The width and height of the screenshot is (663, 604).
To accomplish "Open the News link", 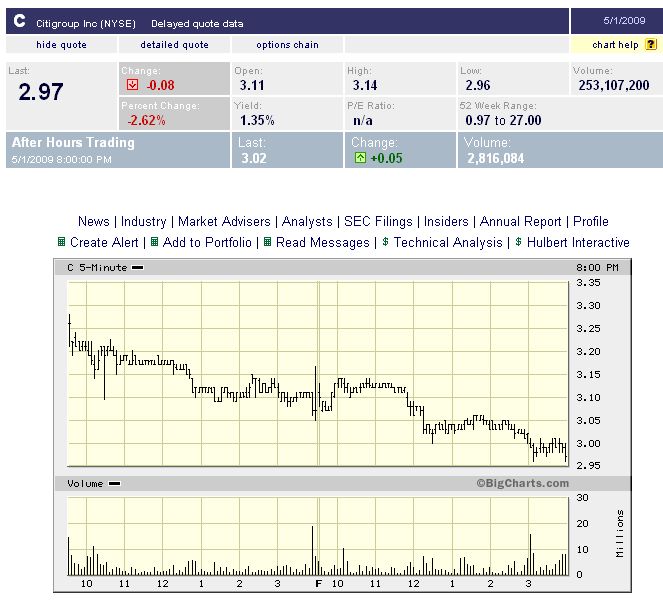I will [x=94, y=221].
